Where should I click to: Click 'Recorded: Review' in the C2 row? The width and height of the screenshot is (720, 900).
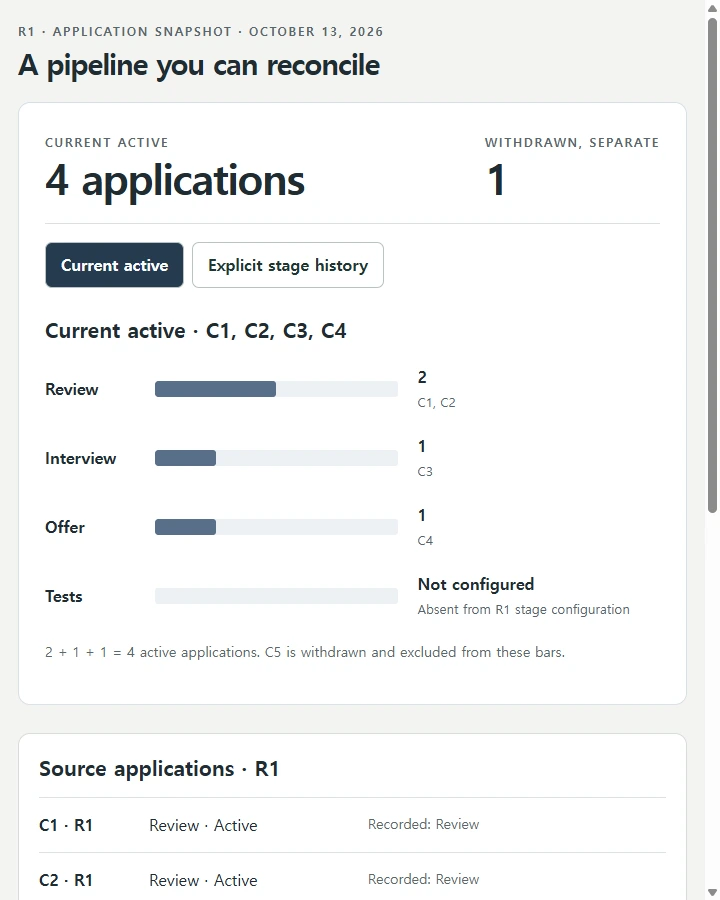(x=423, y=879)
